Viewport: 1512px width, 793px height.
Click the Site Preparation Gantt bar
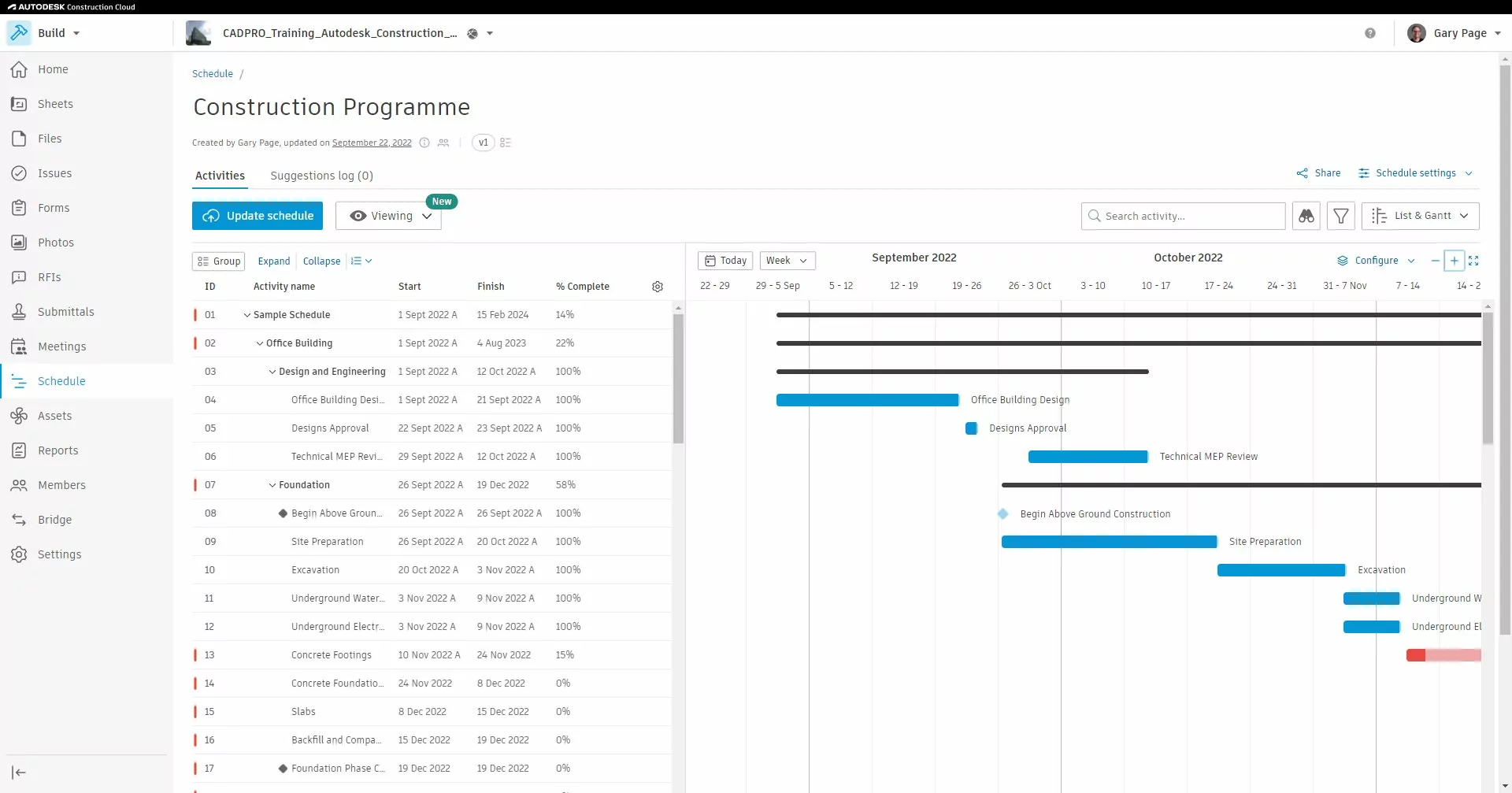(1109, 542)
